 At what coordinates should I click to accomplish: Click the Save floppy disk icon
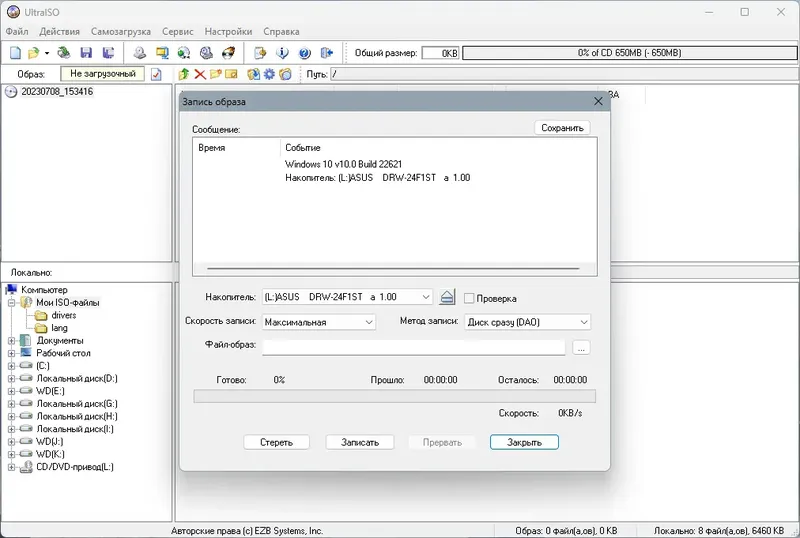[86, 53]
